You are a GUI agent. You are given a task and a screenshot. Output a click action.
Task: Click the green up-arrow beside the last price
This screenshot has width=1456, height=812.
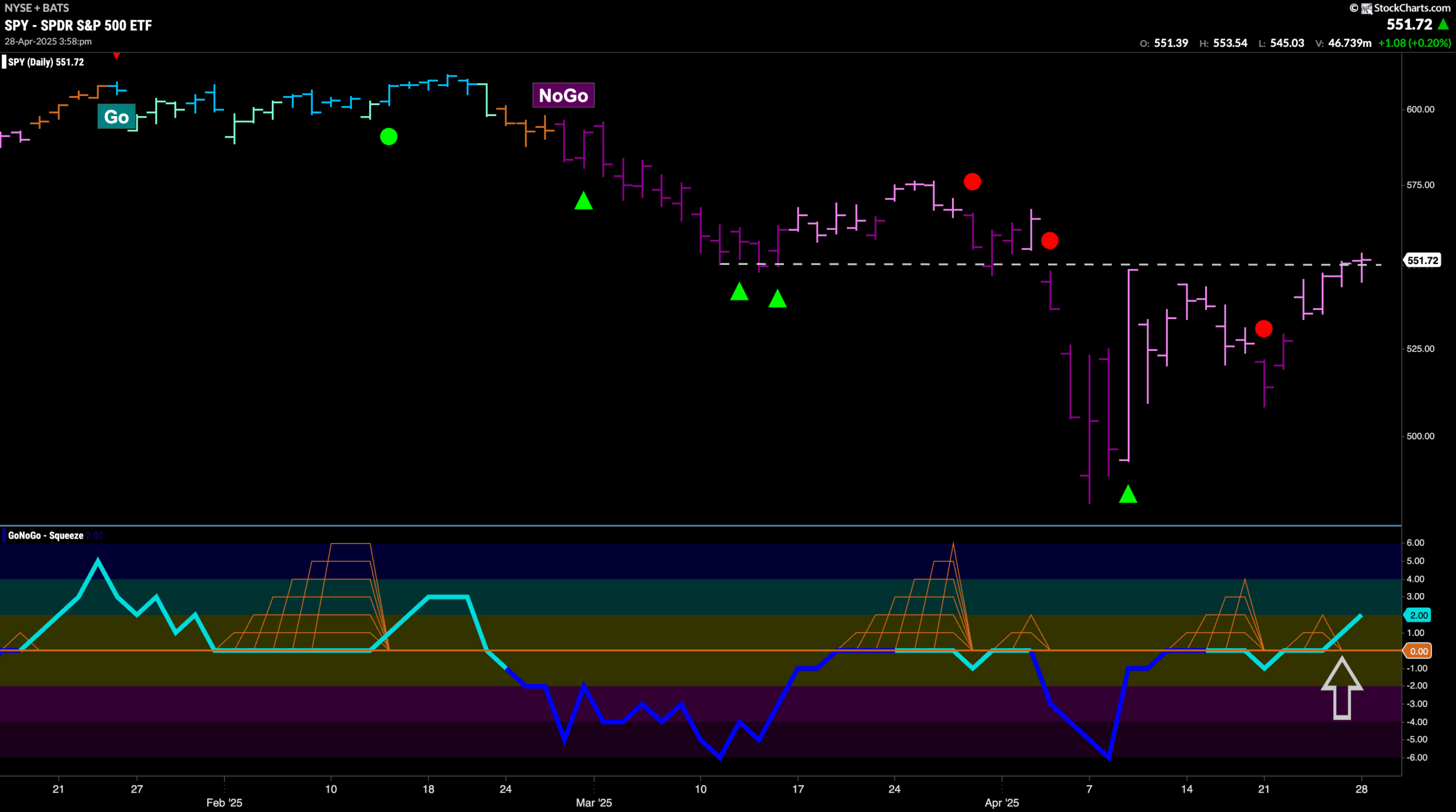click(1443, 24)
